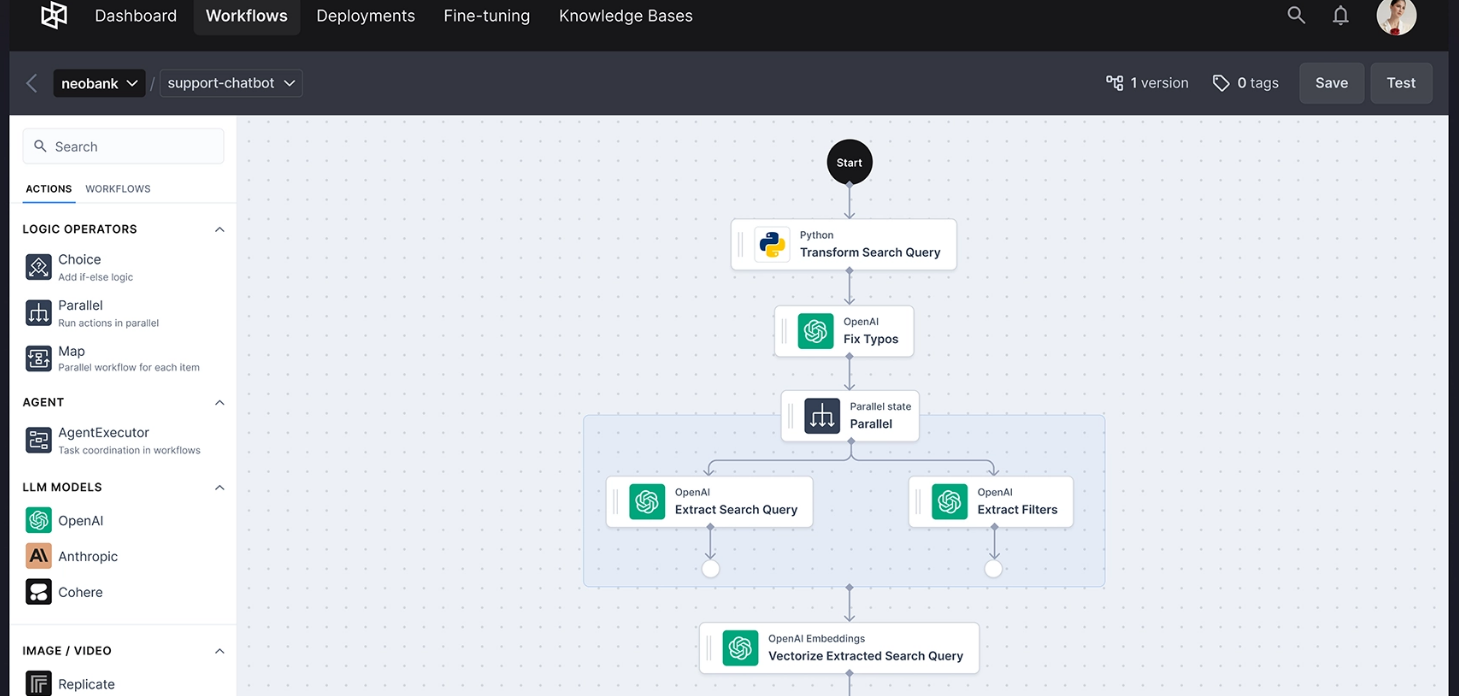Click icon on Vectorize Extracted Search Query node
This screenshot has width=1459, height=696.
tap(740, 648)
